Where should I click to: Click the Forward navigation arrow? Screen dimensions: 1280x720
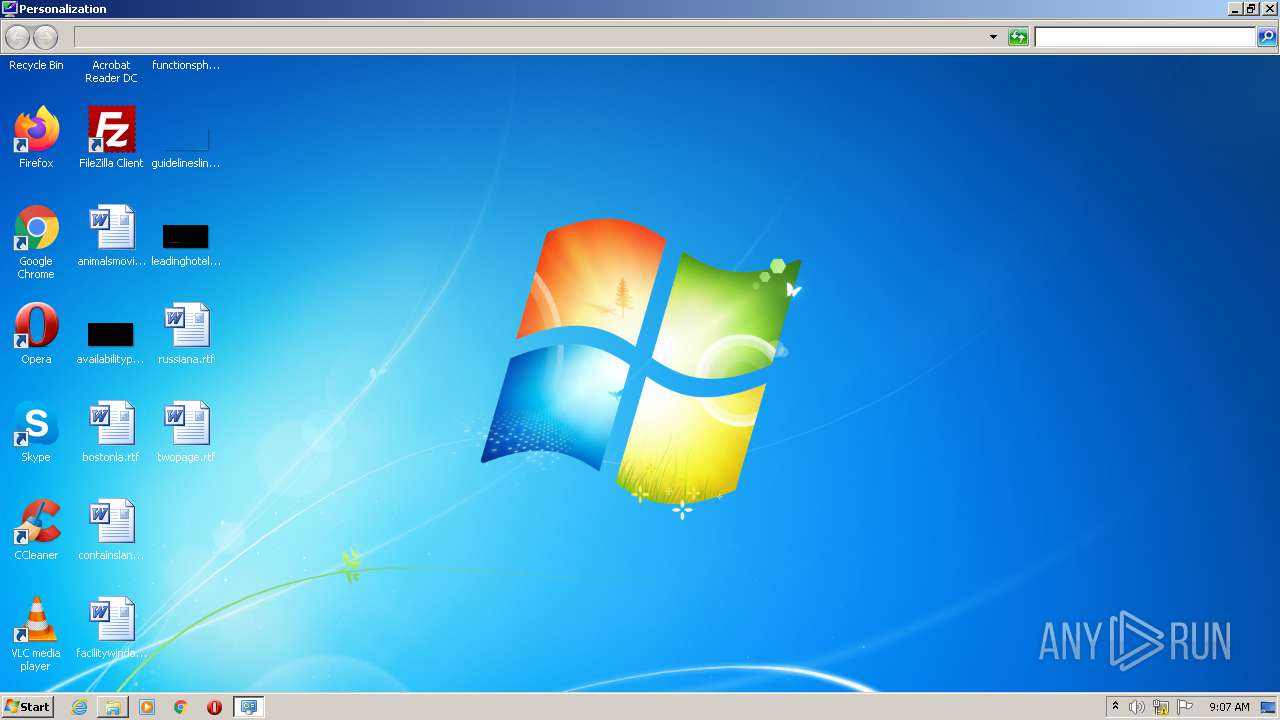click(x=46, y=38)
